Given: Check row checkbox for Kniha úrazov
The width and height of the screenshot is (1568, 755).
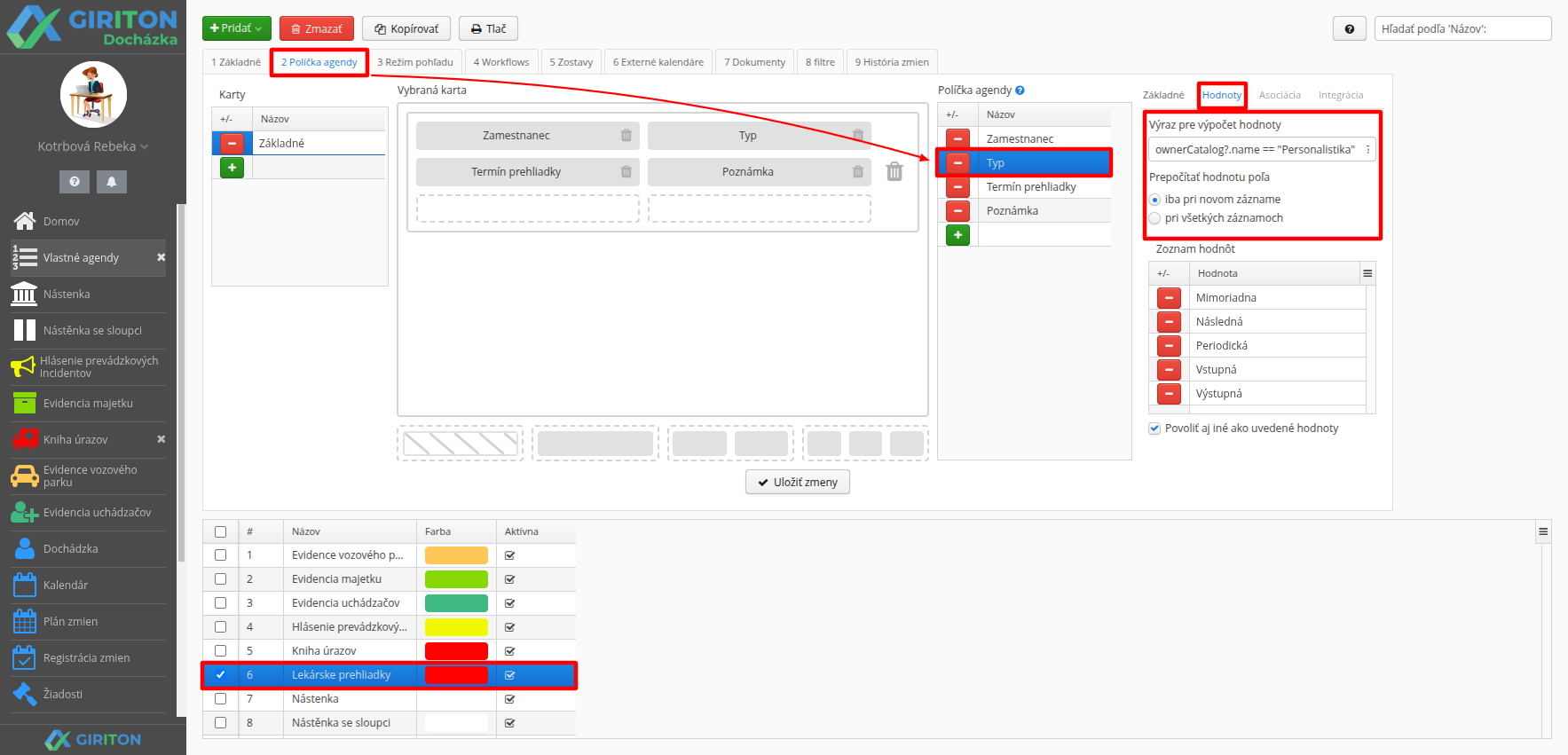Looking at the screenshot, I should [x=220, y=651].
